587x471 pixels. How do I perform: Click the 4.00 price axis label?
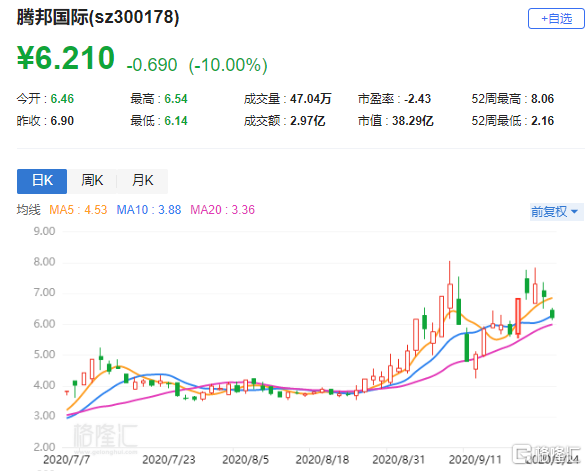point(44,385)
